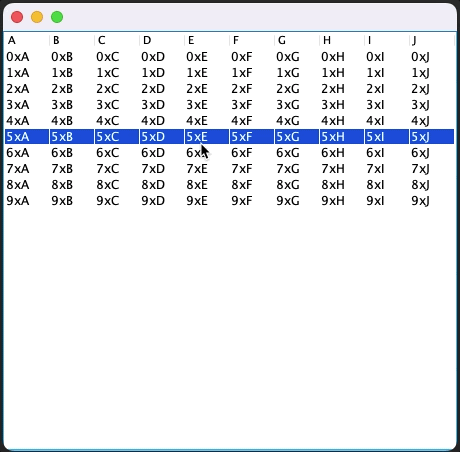Select cell 3xA
Viewport: 460px width, 452px height.
(x=27, y=105)
